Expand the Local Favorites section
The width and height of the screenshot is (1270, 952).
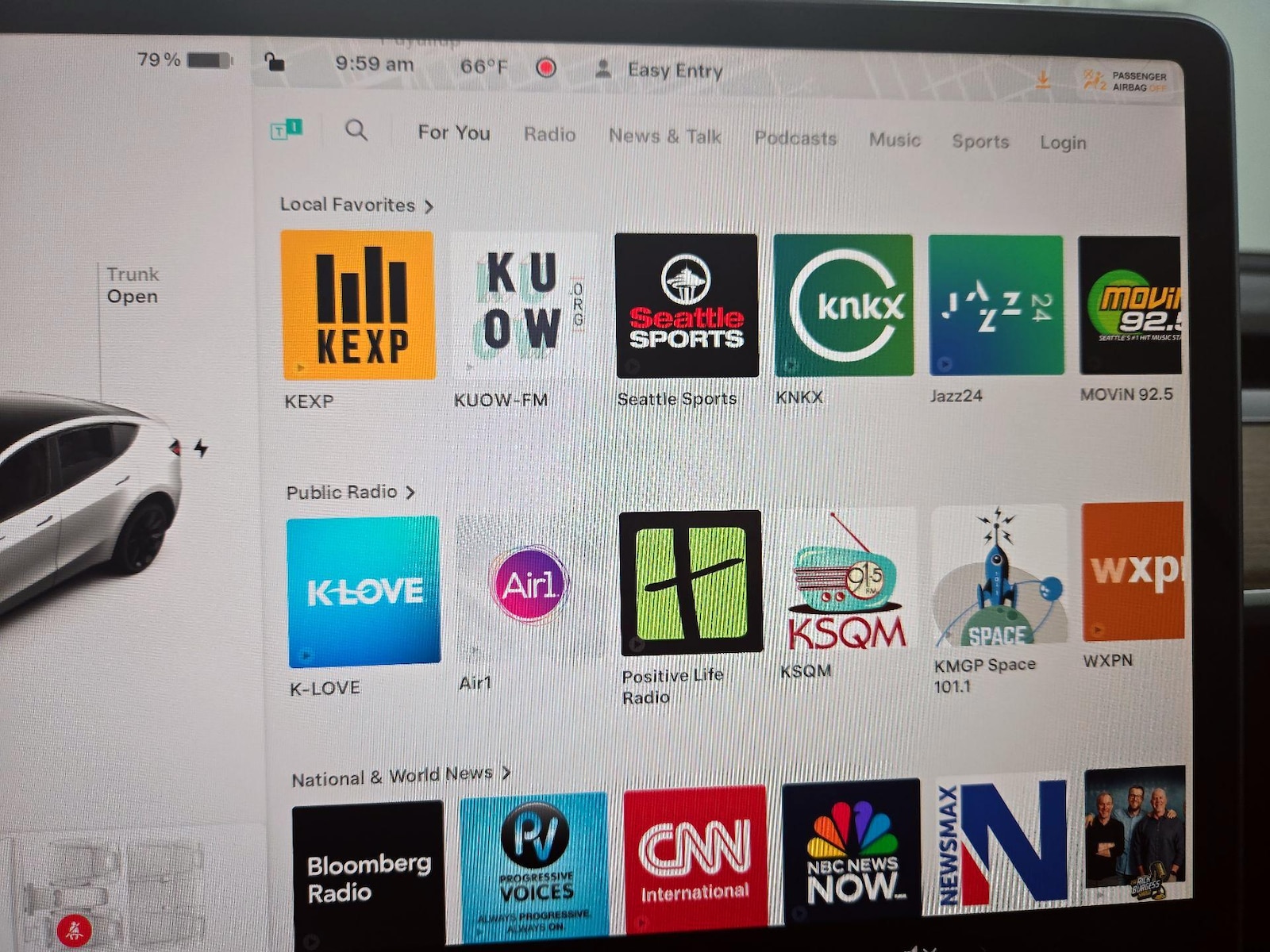(x=356, y=205)
